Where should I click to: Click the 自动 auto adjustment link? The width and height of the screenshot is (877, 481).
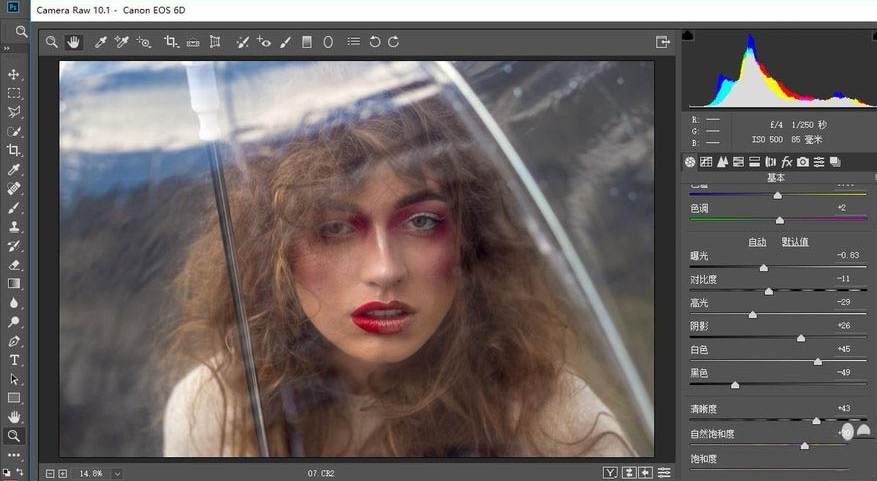click(x=757, y=242)
